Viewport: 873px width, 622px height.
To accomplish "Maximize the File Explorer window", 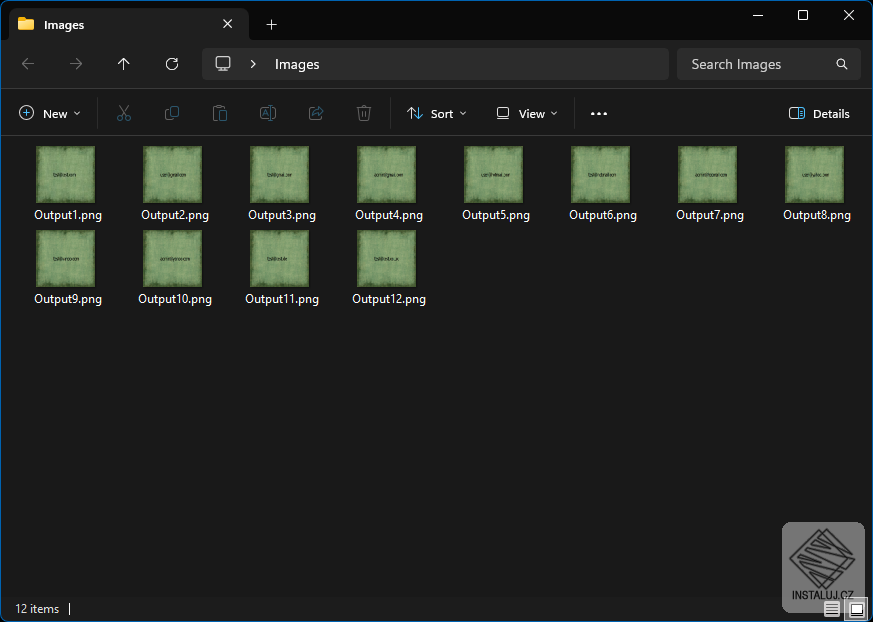I will 803,16.
